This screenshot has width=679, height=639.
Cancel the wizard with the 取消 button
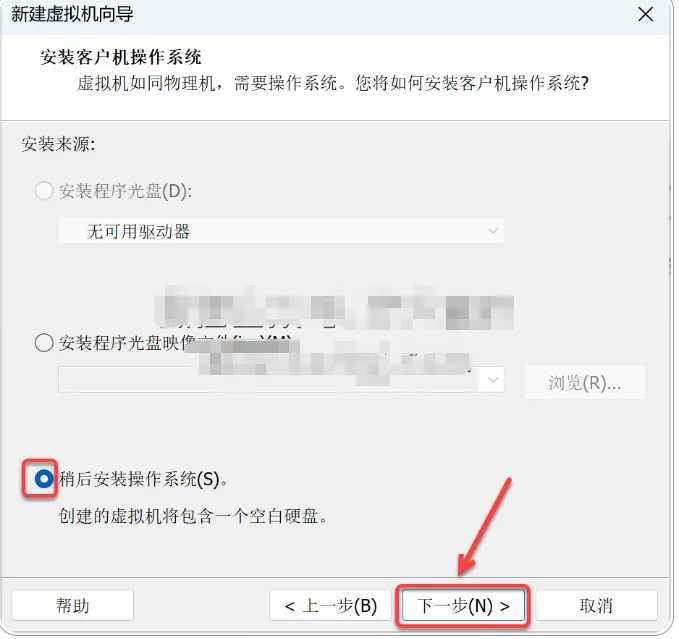[597, 605]
